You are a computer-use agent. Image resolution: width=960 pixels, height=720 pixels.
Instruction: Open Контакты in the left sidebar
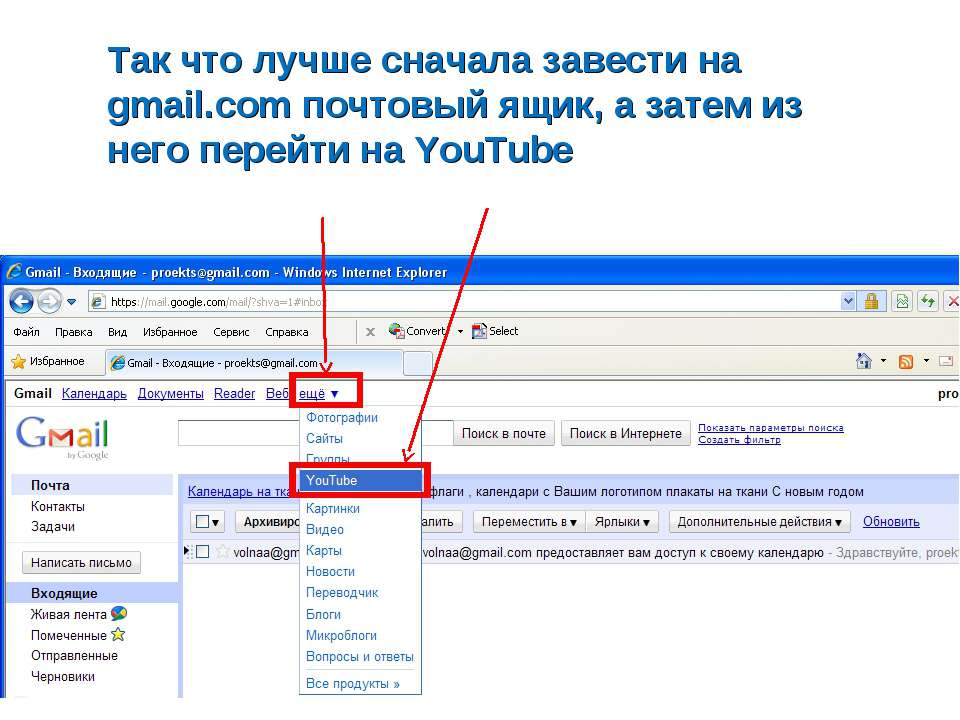point(58,506)
